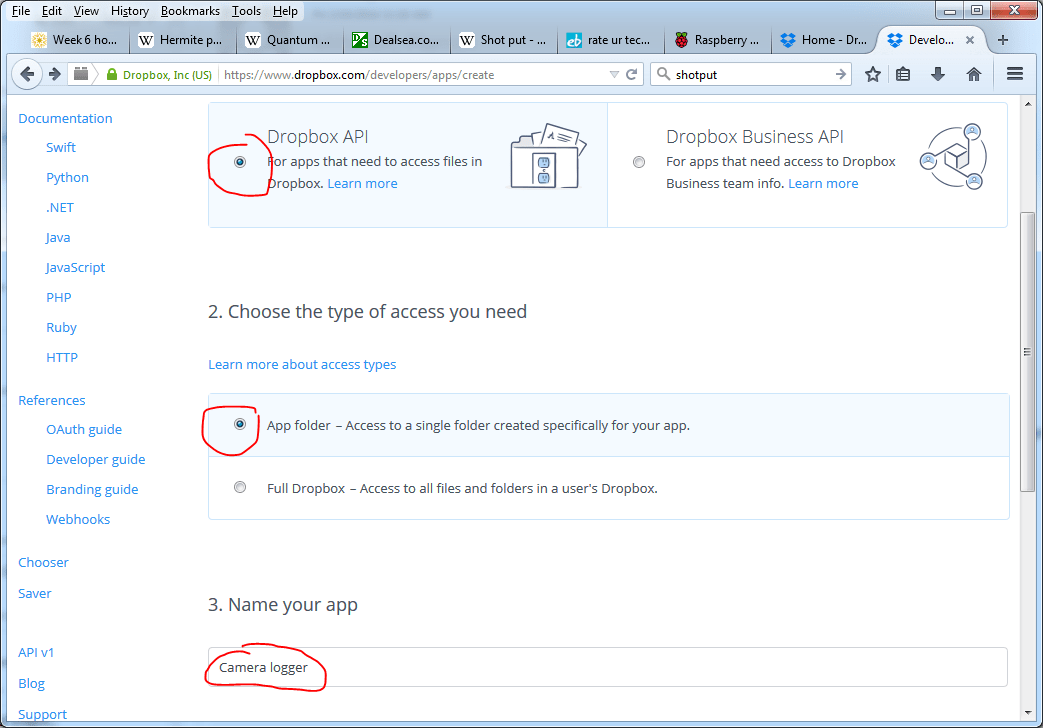Click the page vertical scrollbar thumb
The width and height of the screenshot is (1043, 728).
[x=1028, y=352]
